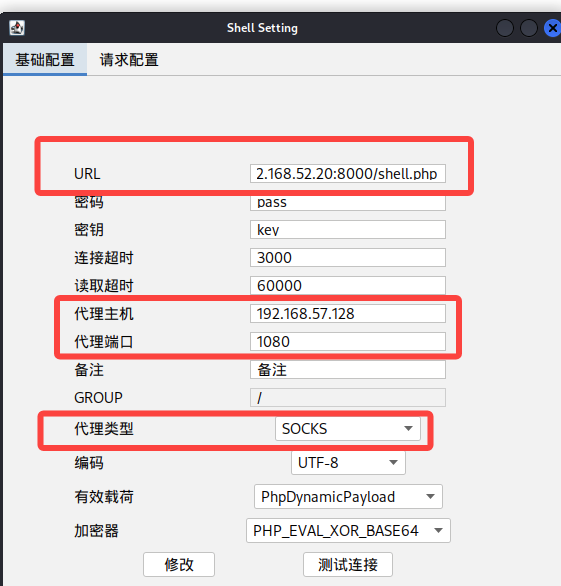Click the 读取超时 field showing 60000
The height and width of the screenshot is (586, 561).
(x=348, y=286)
